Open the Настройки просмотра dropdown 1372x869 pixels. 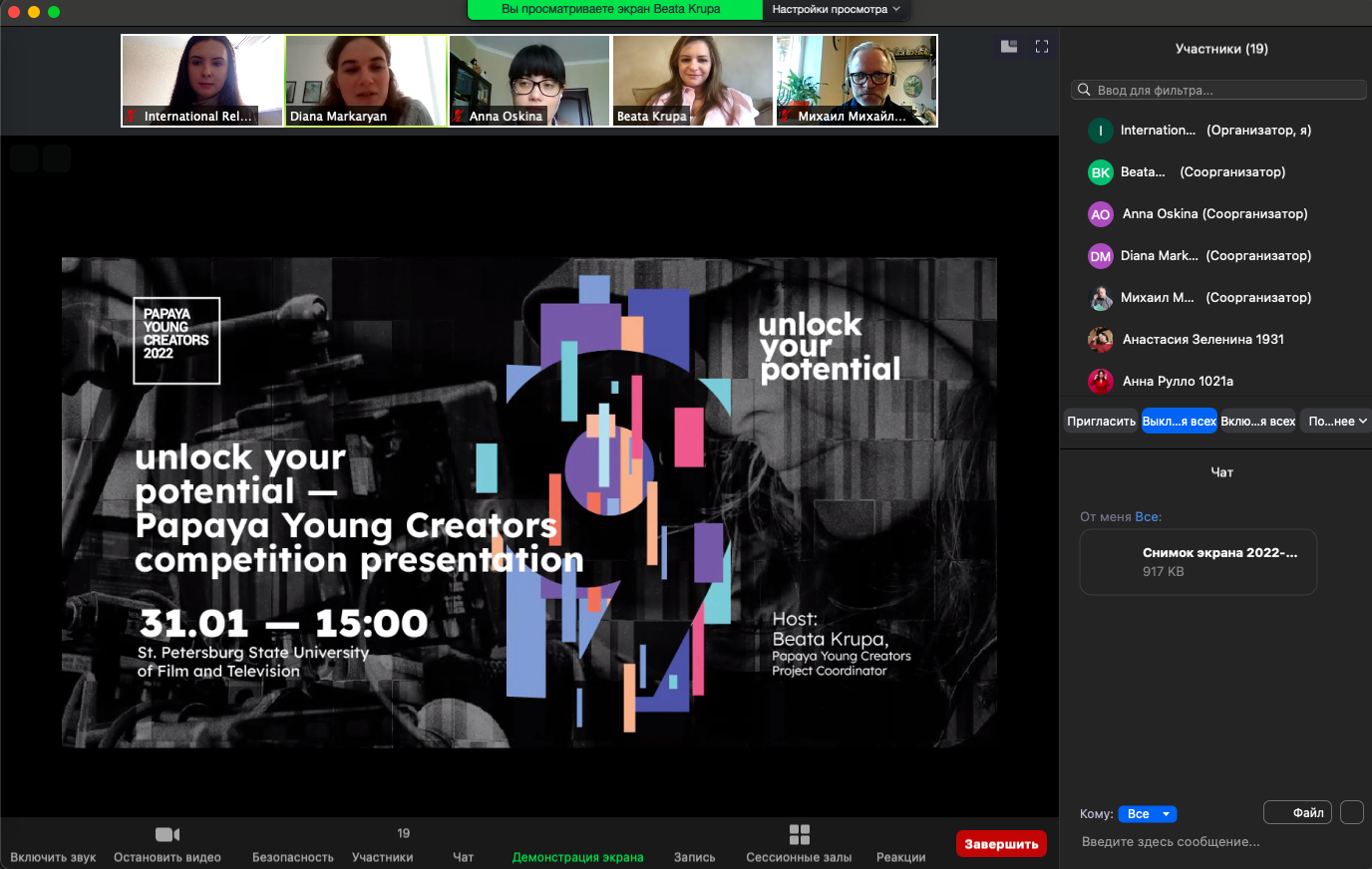836,10
